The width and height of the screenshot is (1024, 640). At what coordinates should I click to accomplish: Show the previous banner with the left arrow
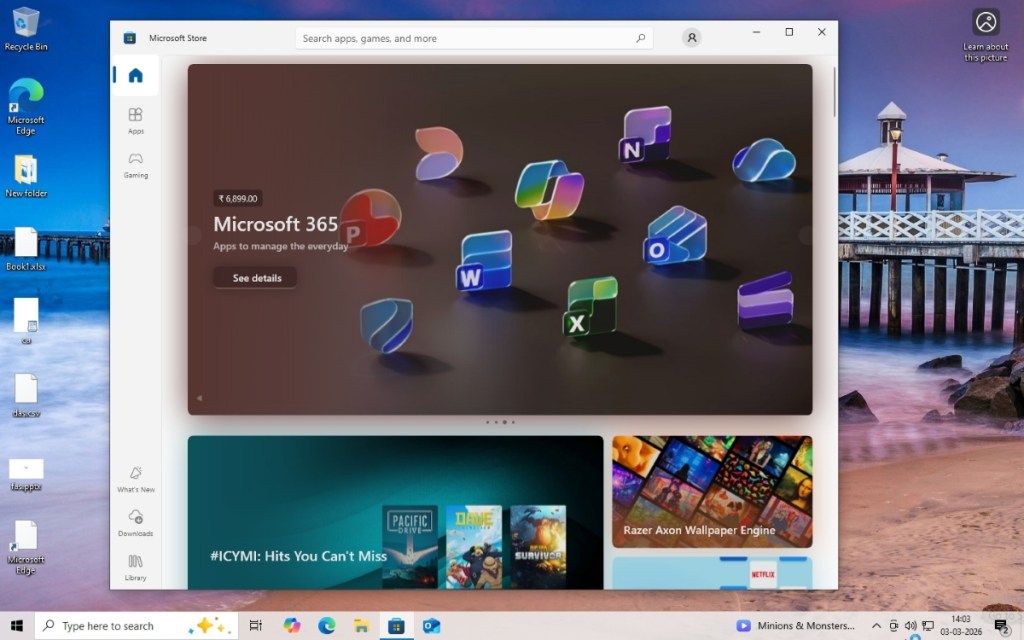[x=199, y=398]
